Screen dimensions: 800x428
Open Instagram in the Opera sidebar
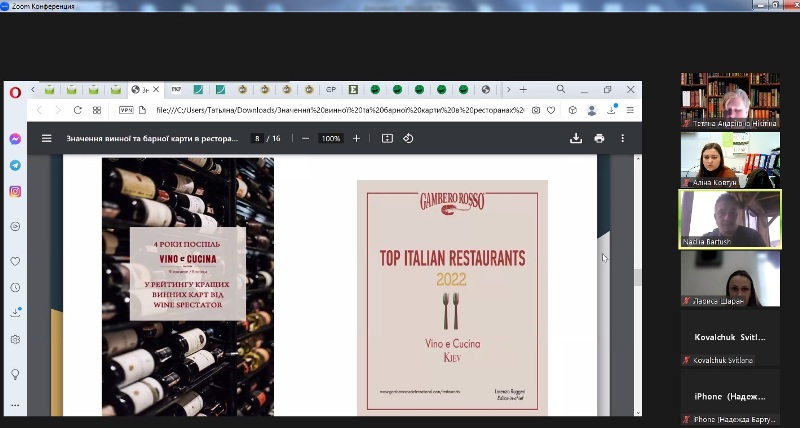tap(15, 191)
